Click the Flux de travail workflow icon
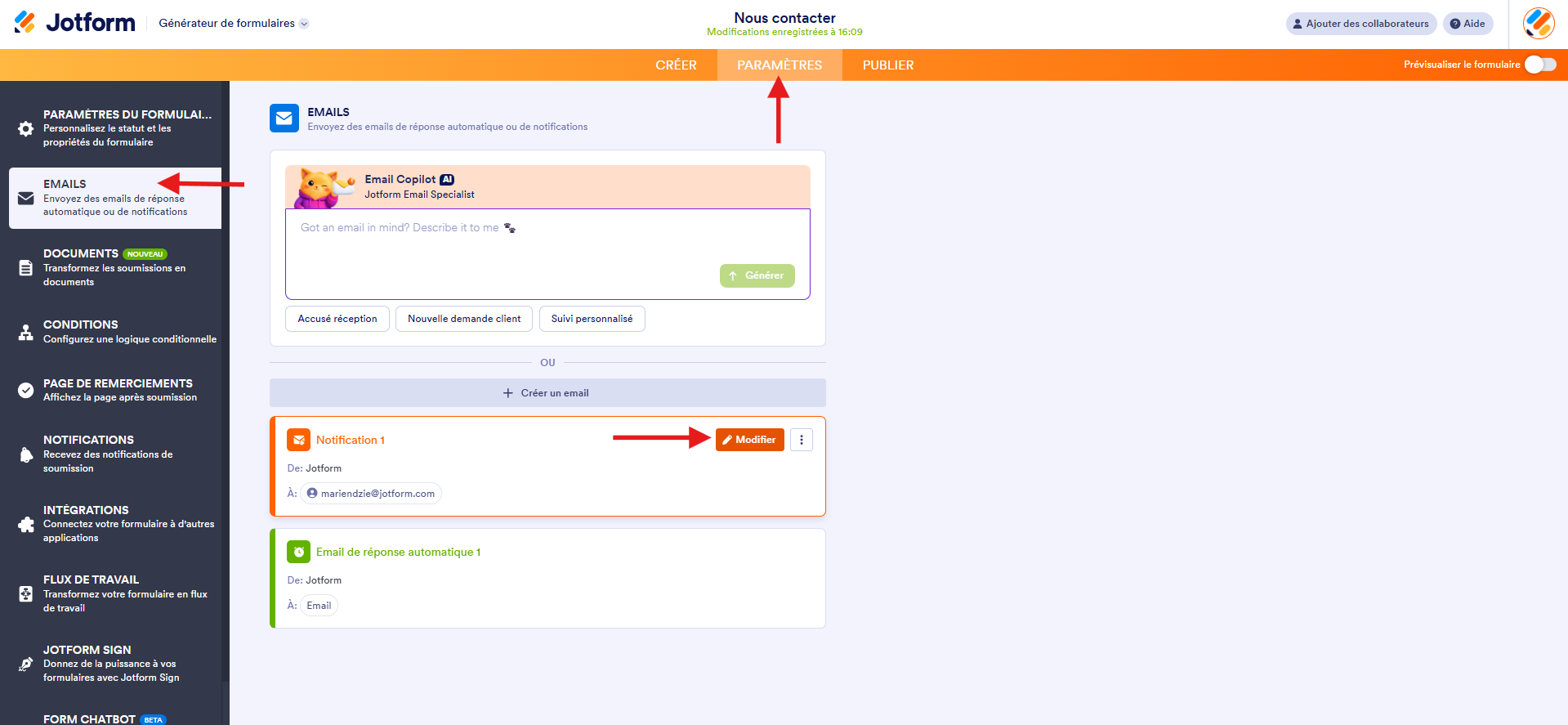The width and height of the screenshot is (1568, 725). coord(26,594)
